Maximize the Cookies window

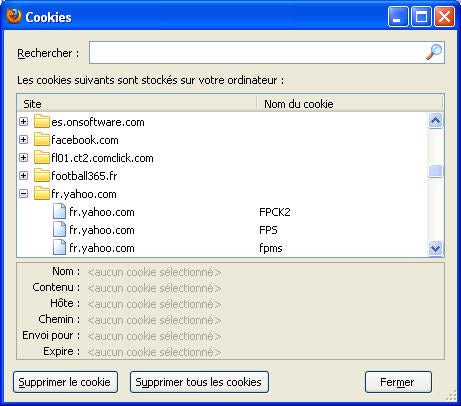tap(421, 17)
